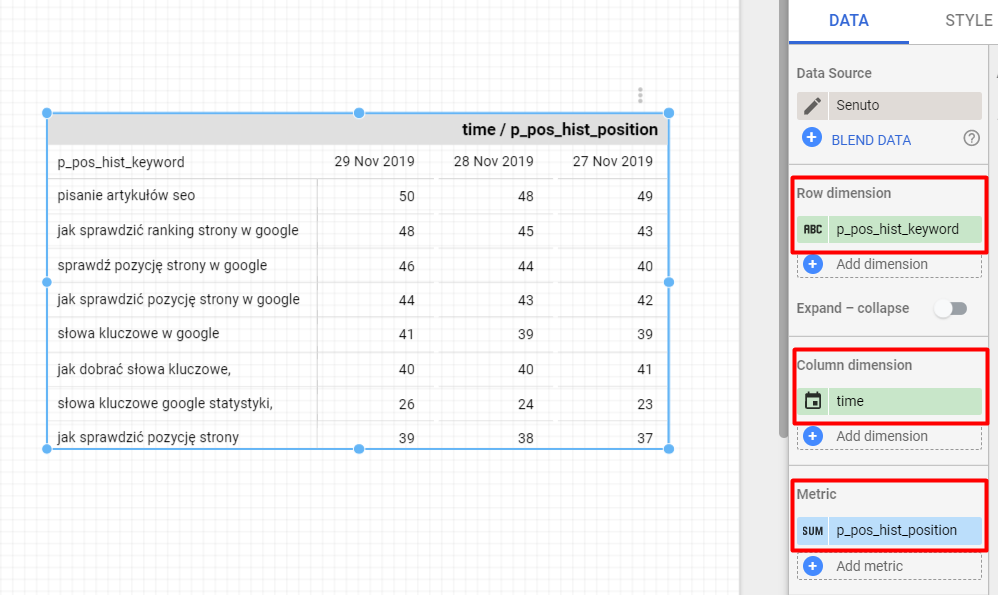
Task: Open the three-dot menu above the table
Action: point(640,95)
